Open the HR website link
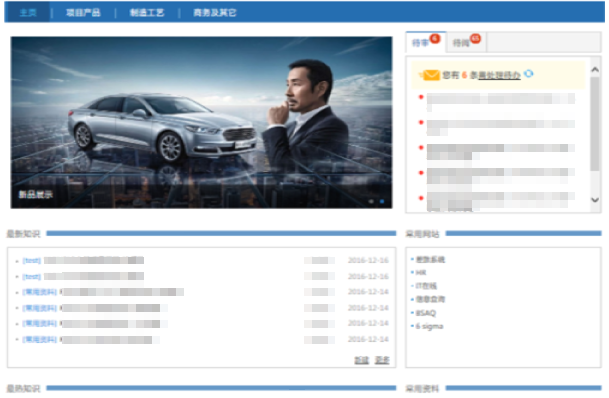 click(421, 273)
